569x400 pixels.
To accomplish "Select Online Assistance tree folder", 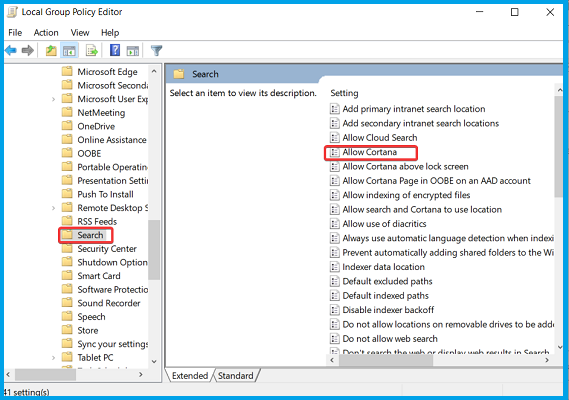I will point(112,140).
